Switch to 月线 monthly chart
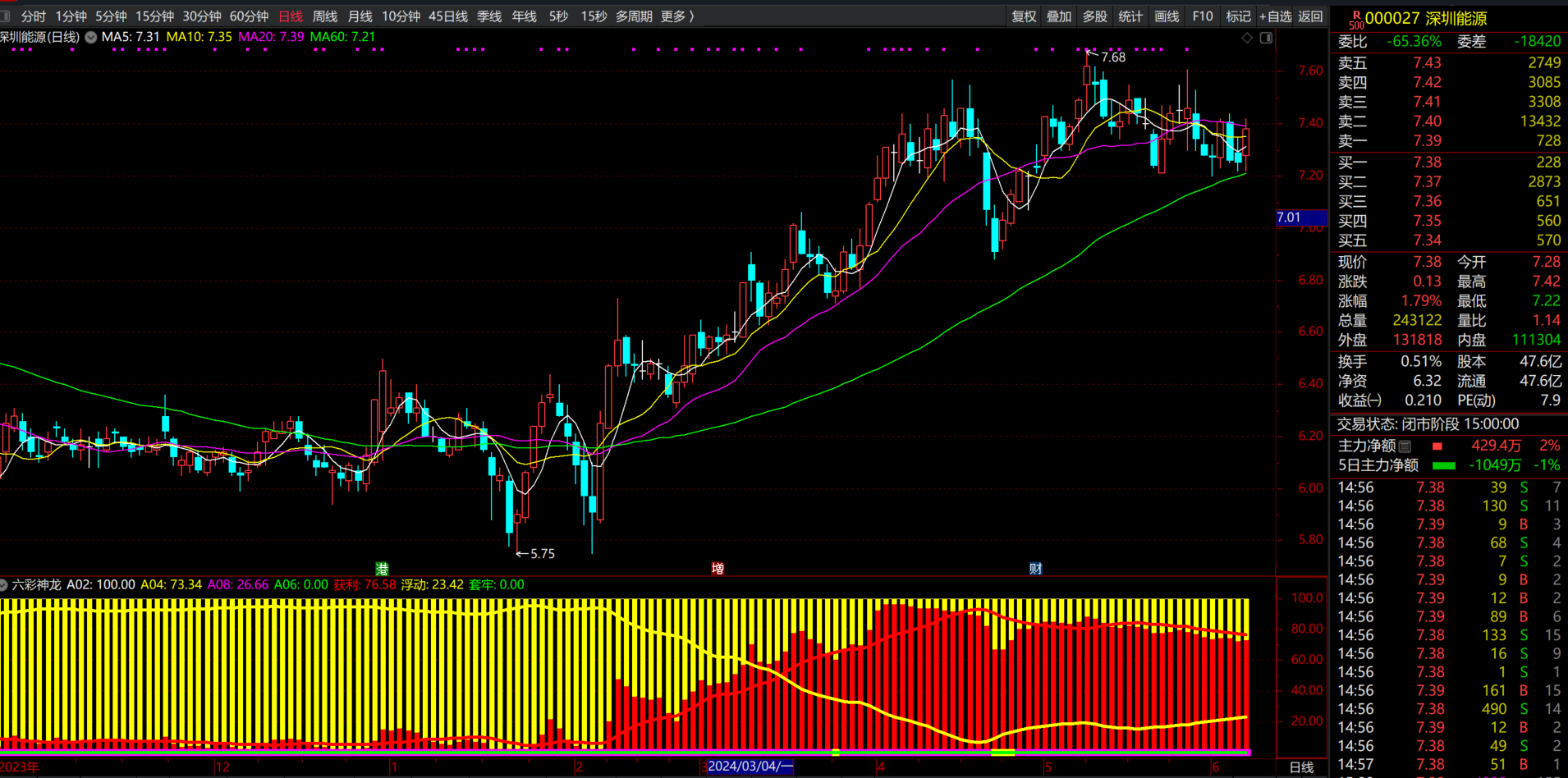 click(360, 16)
